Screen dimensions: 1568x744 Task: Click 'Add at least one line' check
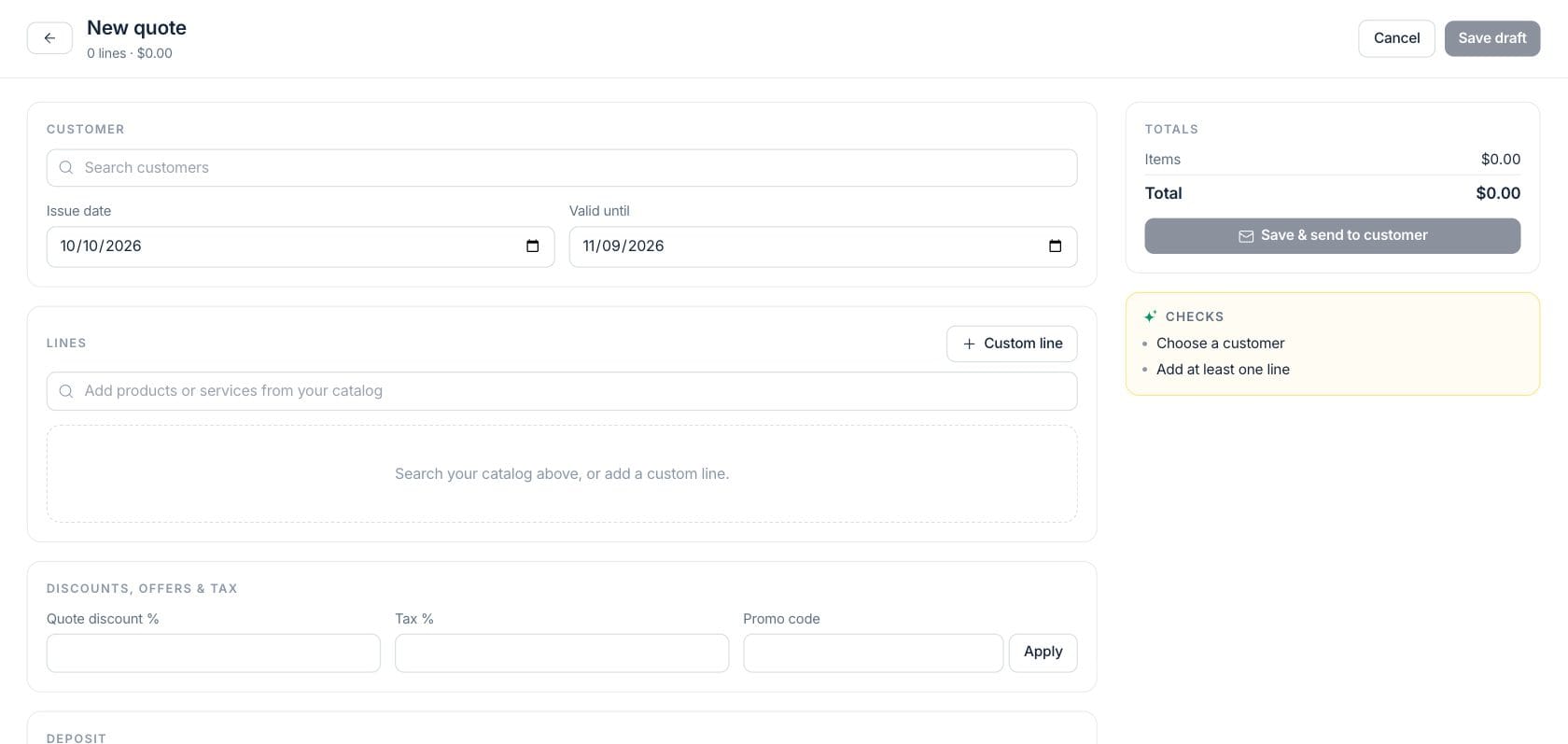(1223, 370)
